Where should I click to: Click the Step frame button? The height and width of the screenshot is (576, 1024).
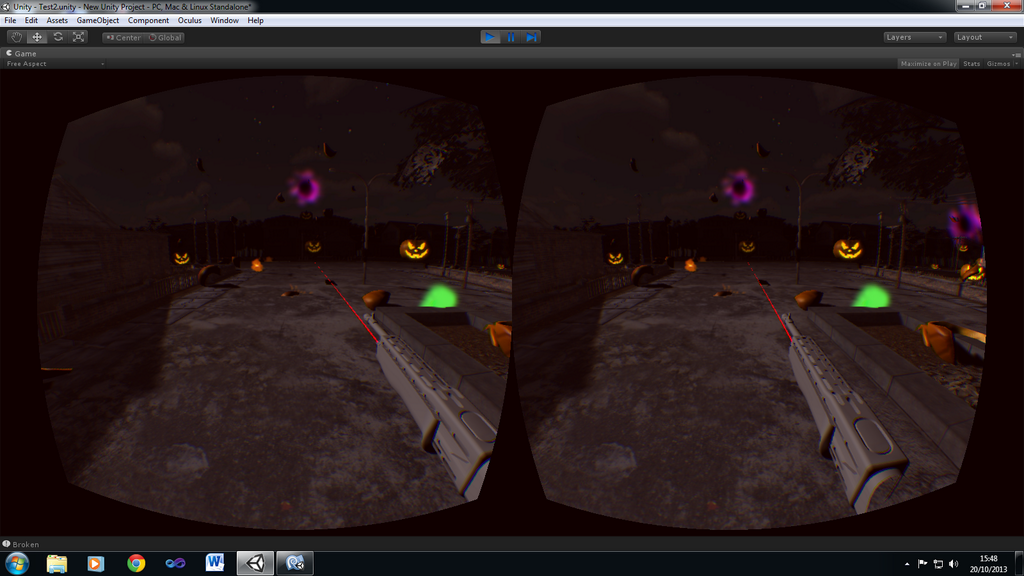[532, 37]
